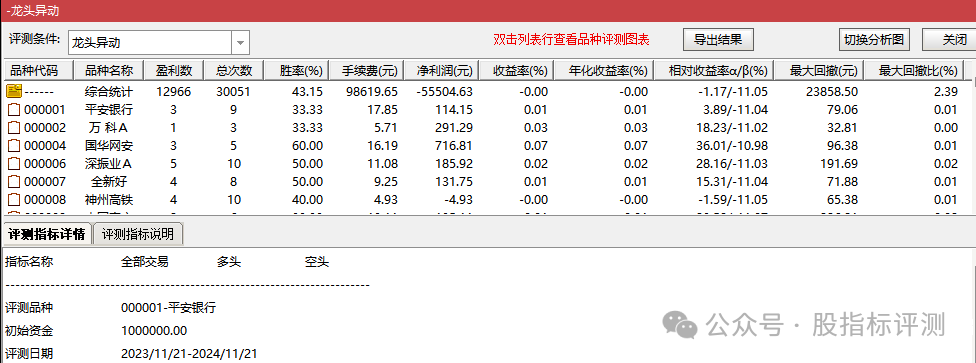Select the 神州高铁 row name

(x=109, y=200)
